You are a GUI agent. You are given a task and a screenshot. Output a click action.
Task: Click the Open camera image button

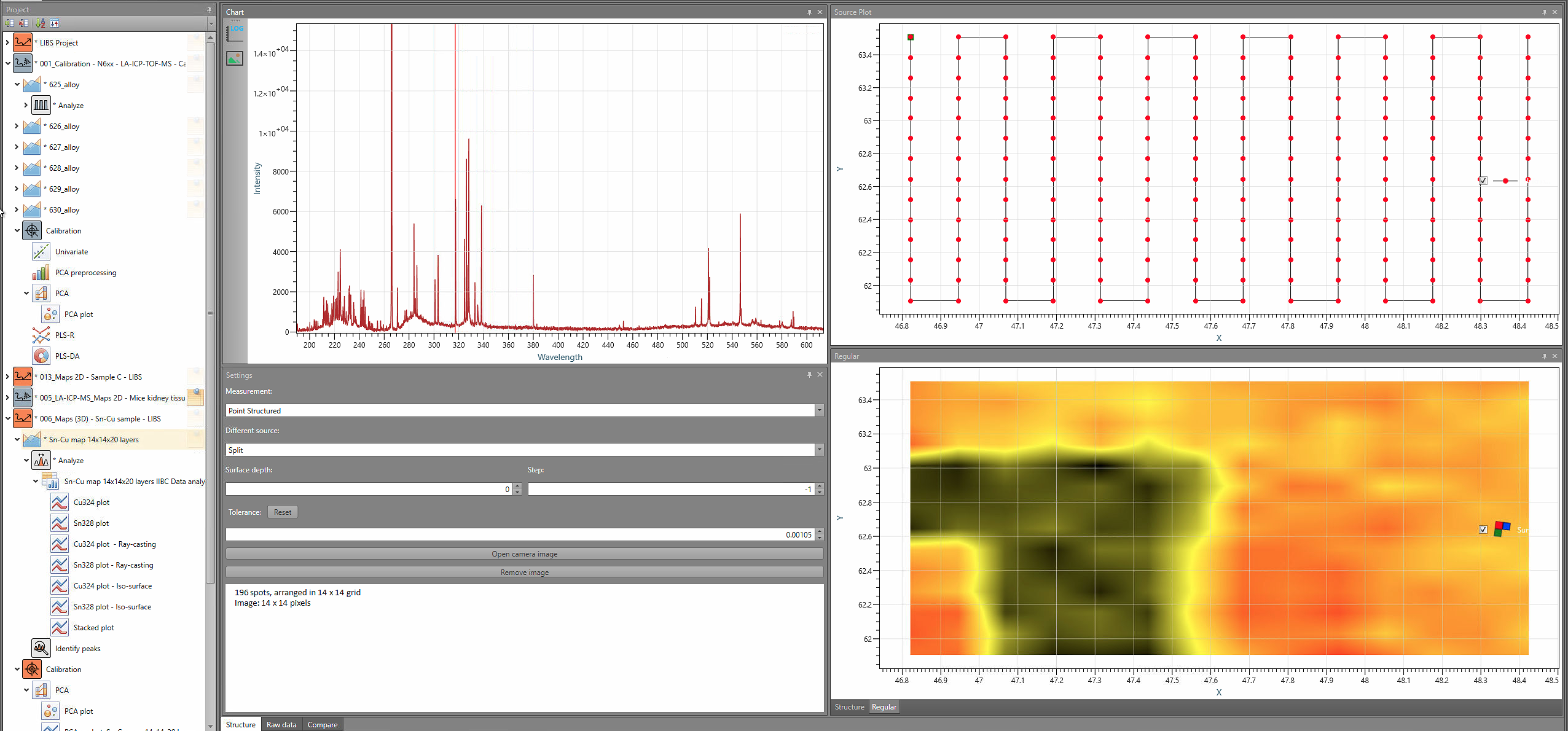(524, 553)
